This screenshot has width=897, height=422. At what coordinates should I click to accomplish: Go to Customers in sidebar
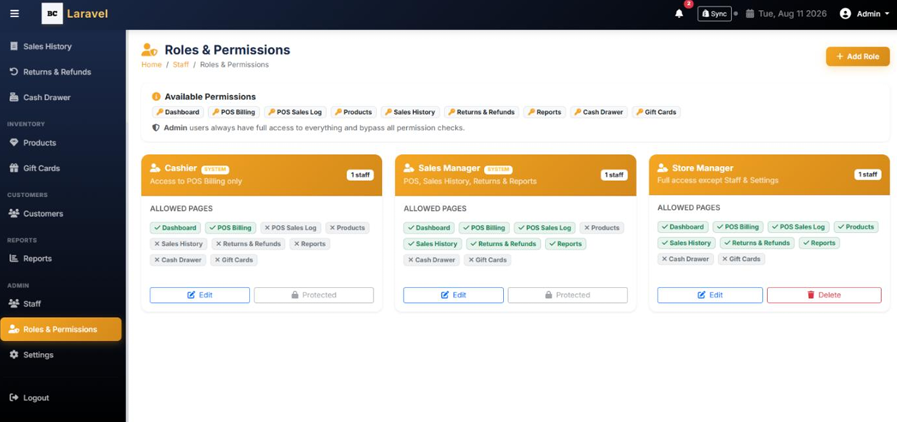(63, 213)
